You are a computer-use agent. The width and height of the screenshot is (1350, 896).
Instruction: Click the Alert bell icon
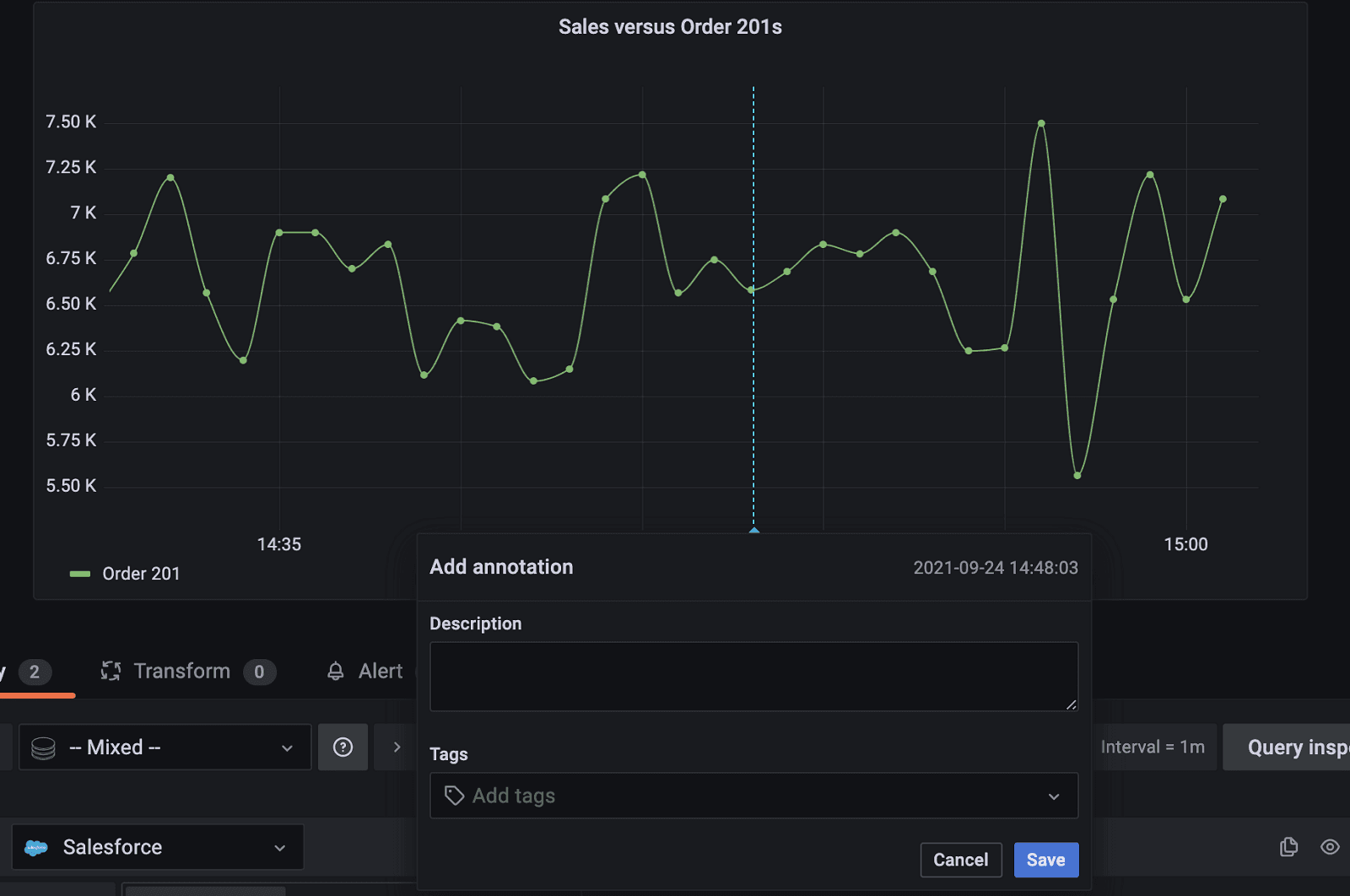tap(336, 671)
